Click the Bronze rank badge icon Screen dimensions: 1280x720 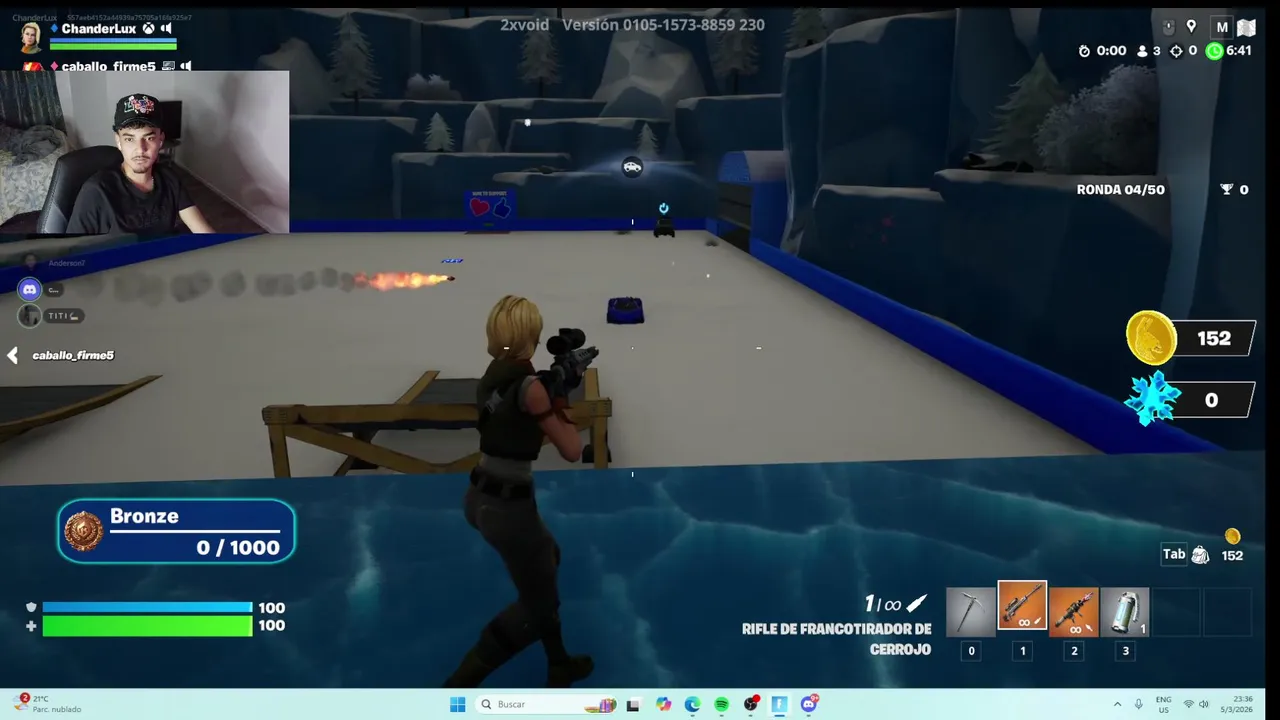pyautogui.click(x=84, y=531)
